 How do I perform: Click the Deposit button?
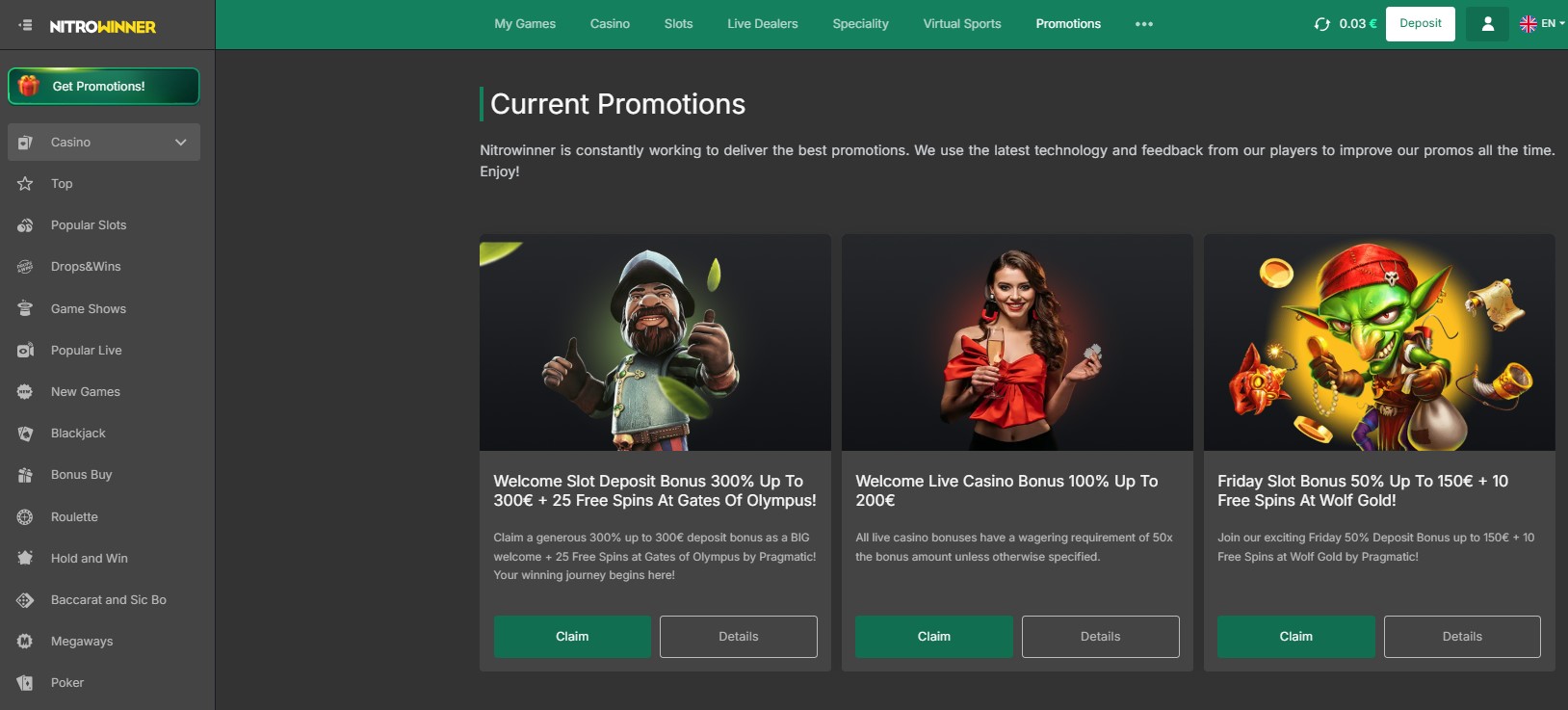(x=1421, y=24)
